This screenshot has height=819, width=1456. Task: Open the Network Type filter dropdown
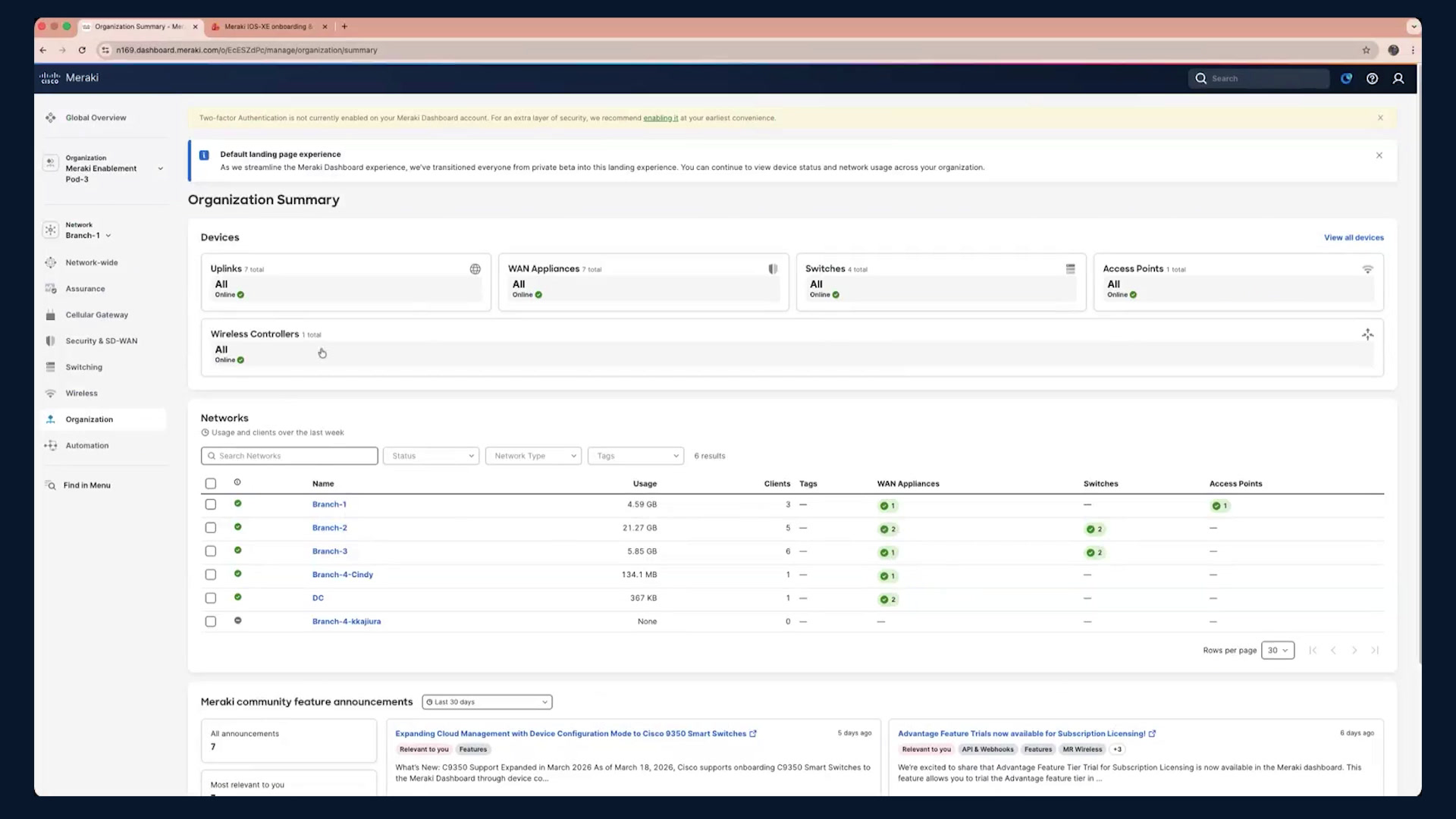tap(533, 456)
